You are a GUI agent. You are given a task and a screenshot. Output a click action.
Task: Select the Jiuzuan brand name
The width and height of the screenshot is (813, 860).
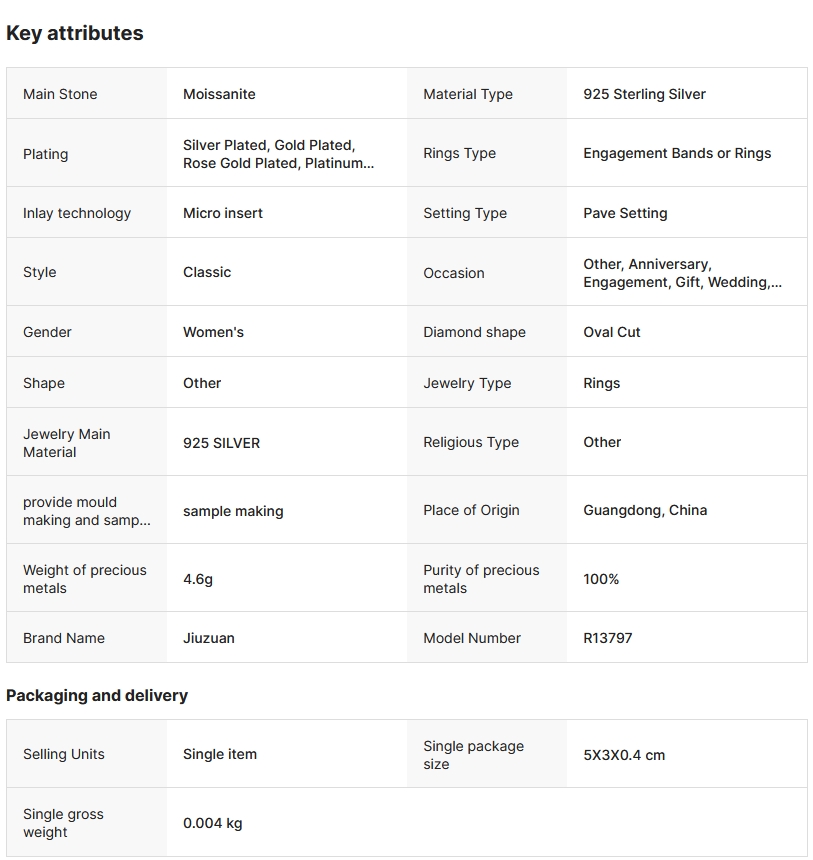(x=209, y=638)
